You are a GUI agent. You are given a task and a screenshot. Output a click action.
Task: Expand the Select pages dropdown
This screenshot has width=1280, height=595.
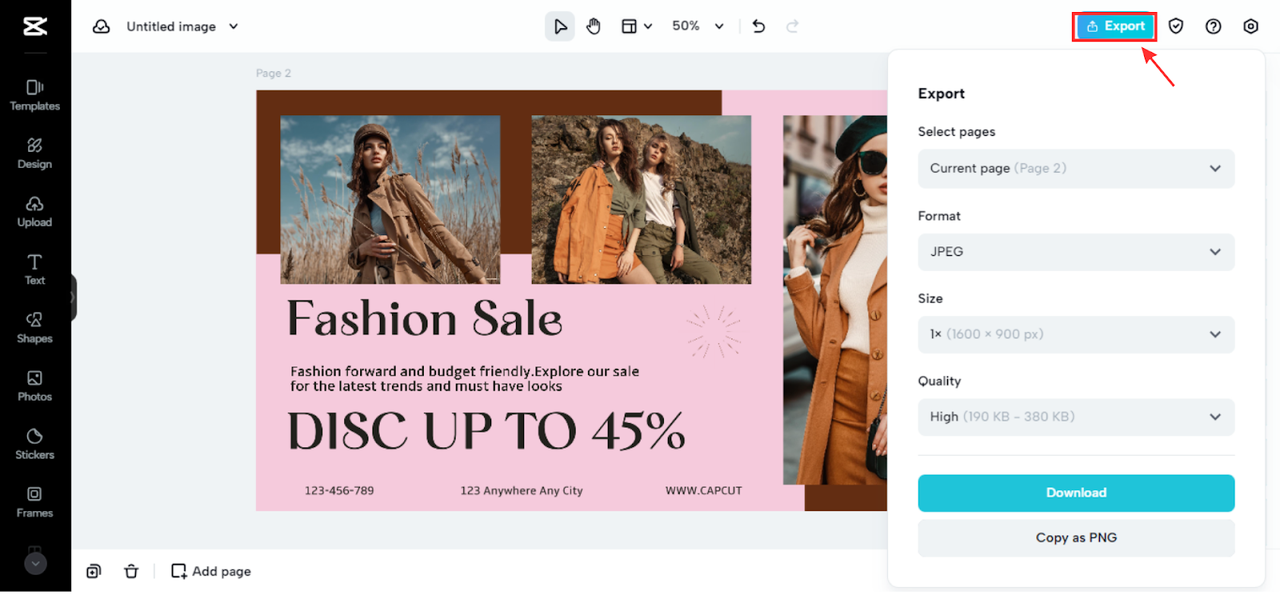pyautogui.click(x=1076, y=168)
